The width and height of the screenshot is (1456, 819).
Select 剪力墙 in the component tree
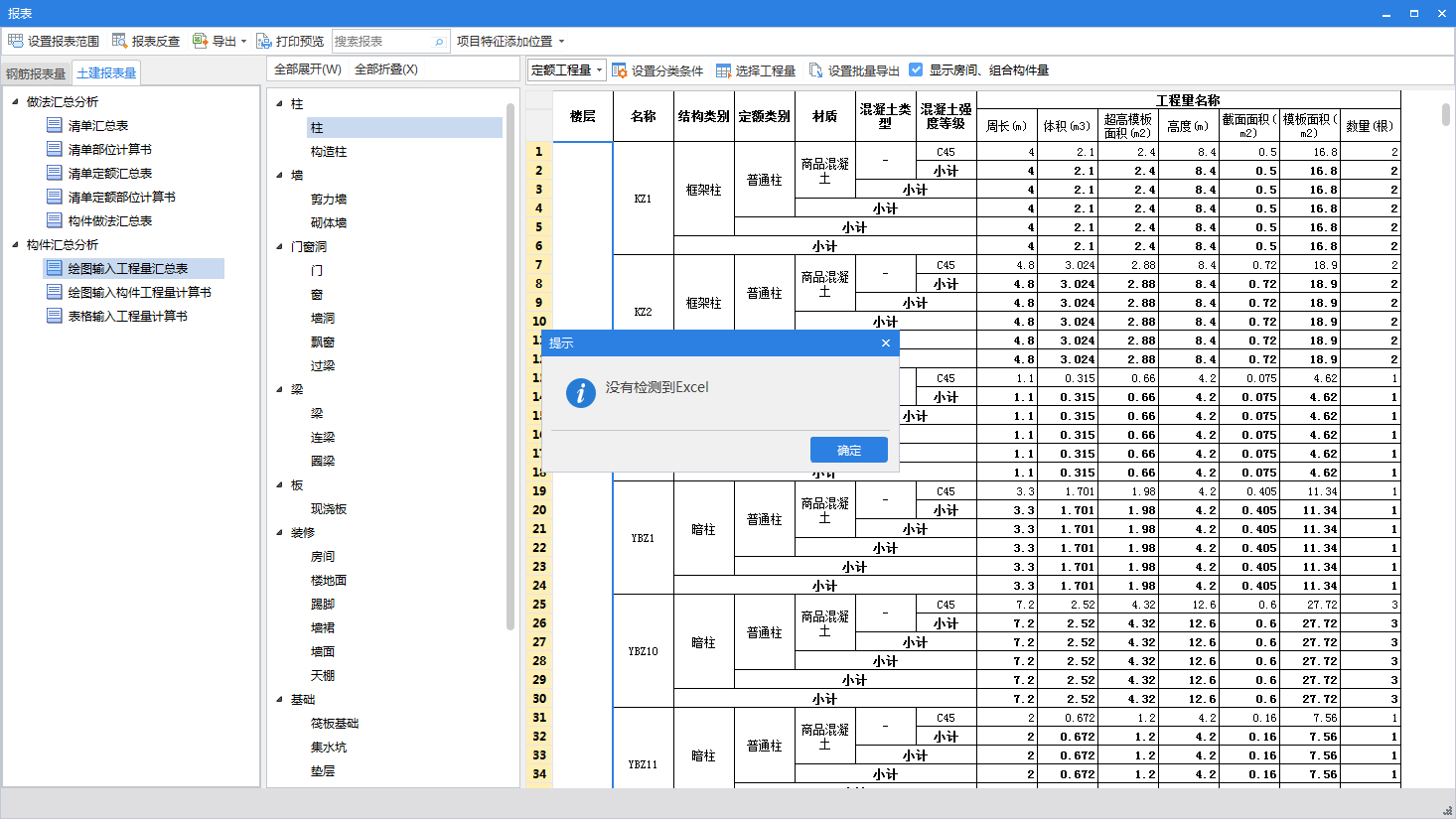coord(329,199)
